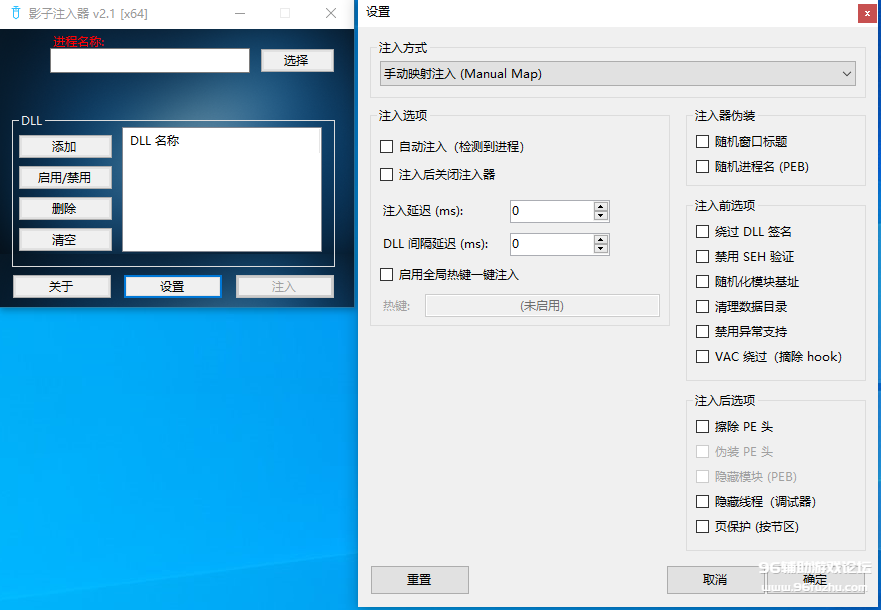Image resolution: width=881 pixels, height=610 pixels.
Task: Click 选择 button to pick process
Action: (x=297, y=61)
